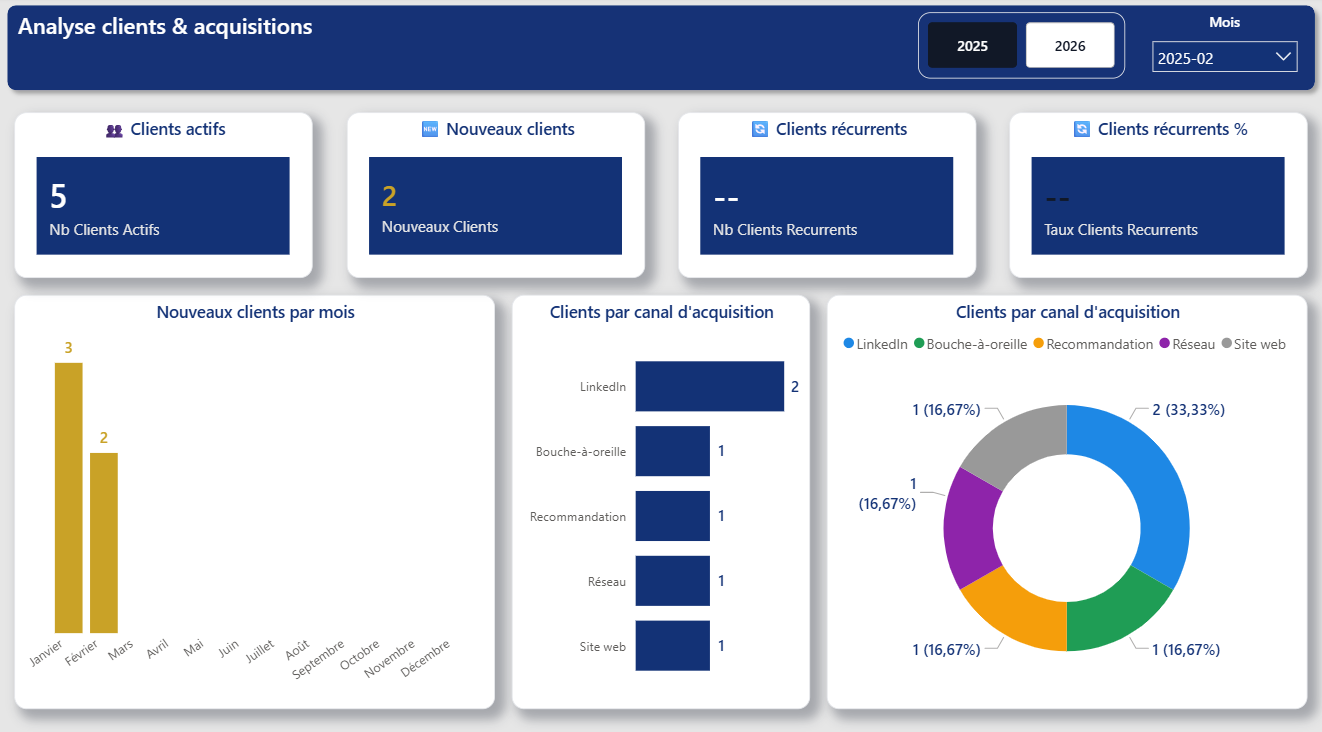Viewport: 1322px width, 732px height.
Task: Toggle the 2025 year slicer button
Action: [x=972, y=44]
